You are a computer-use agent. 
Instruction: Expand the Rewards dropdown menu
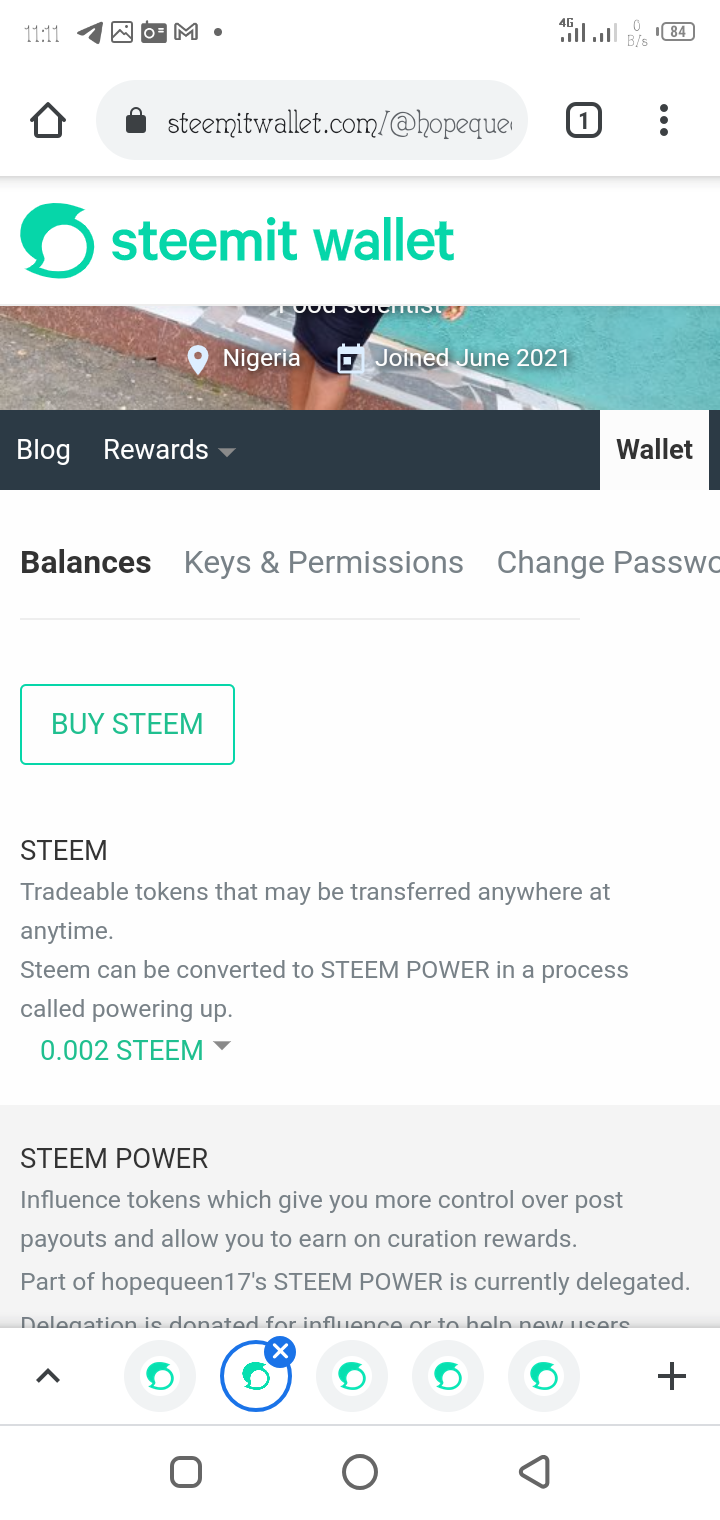coord(169,450)
